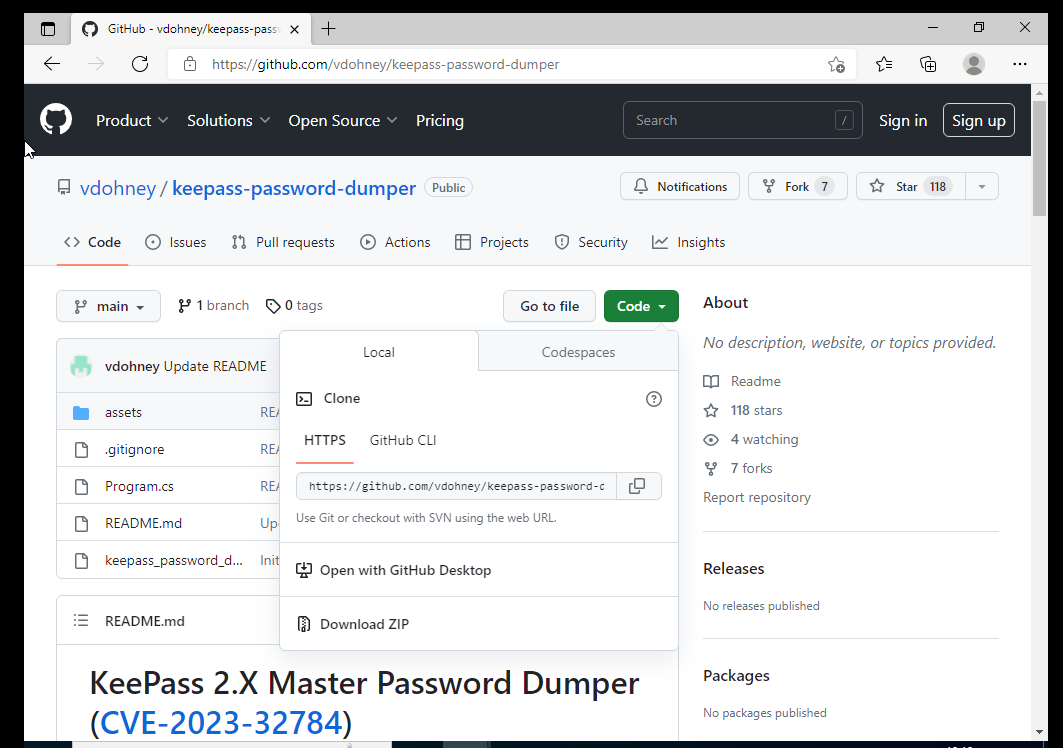Viewport: 1063px width, 748px height.
Task: View the 0 tags link
Action: [x=294, y=306]
